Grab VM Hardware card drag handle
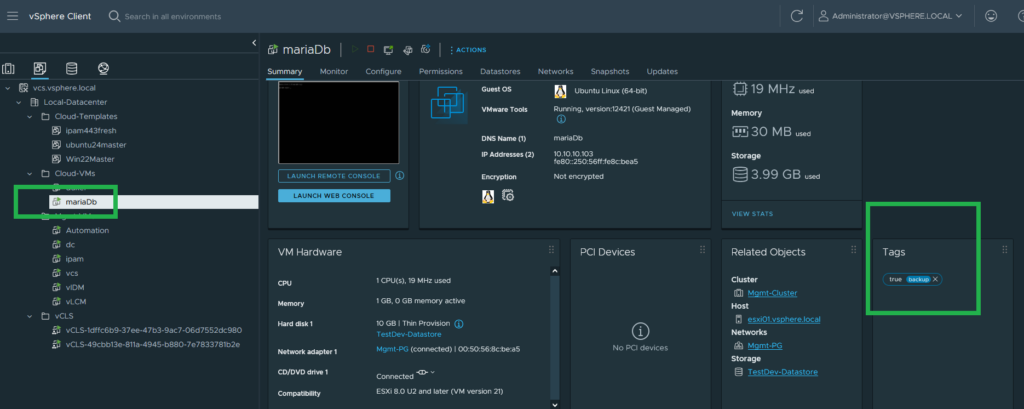 click(x=551, y=250)
